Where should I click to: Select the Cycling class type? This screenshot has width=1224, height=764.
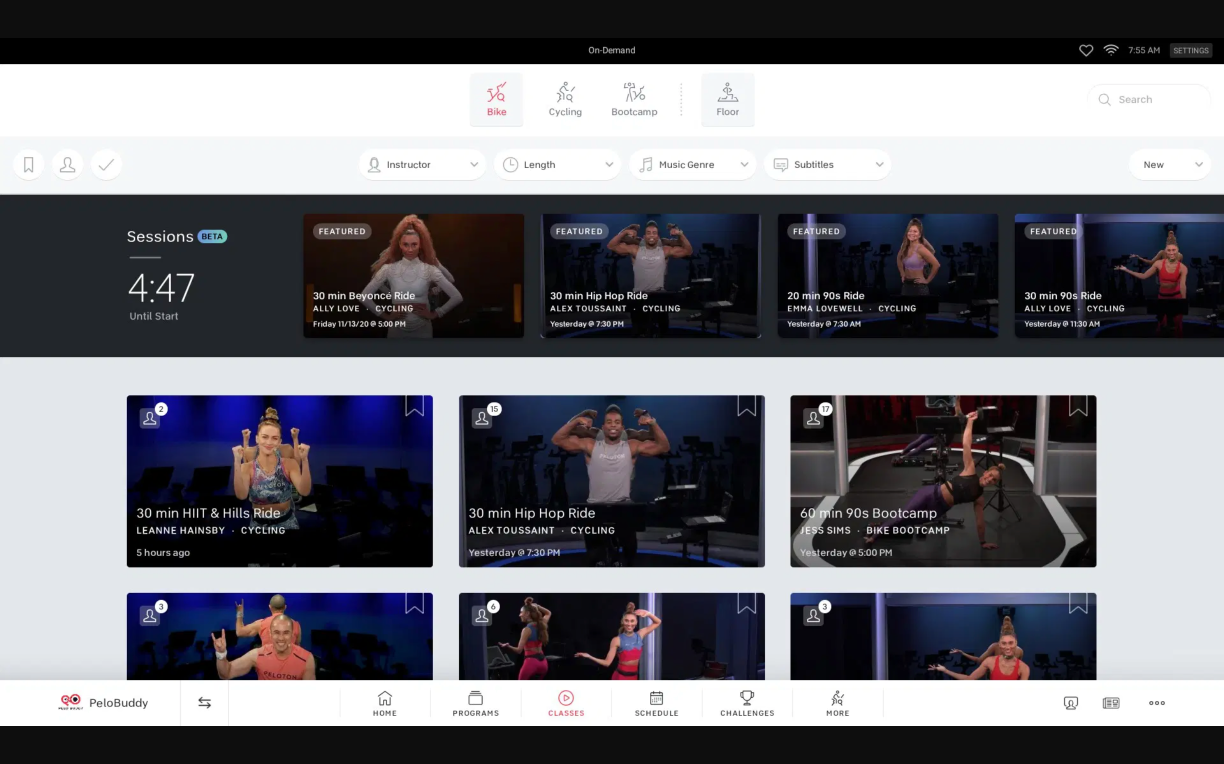(565, 100)
